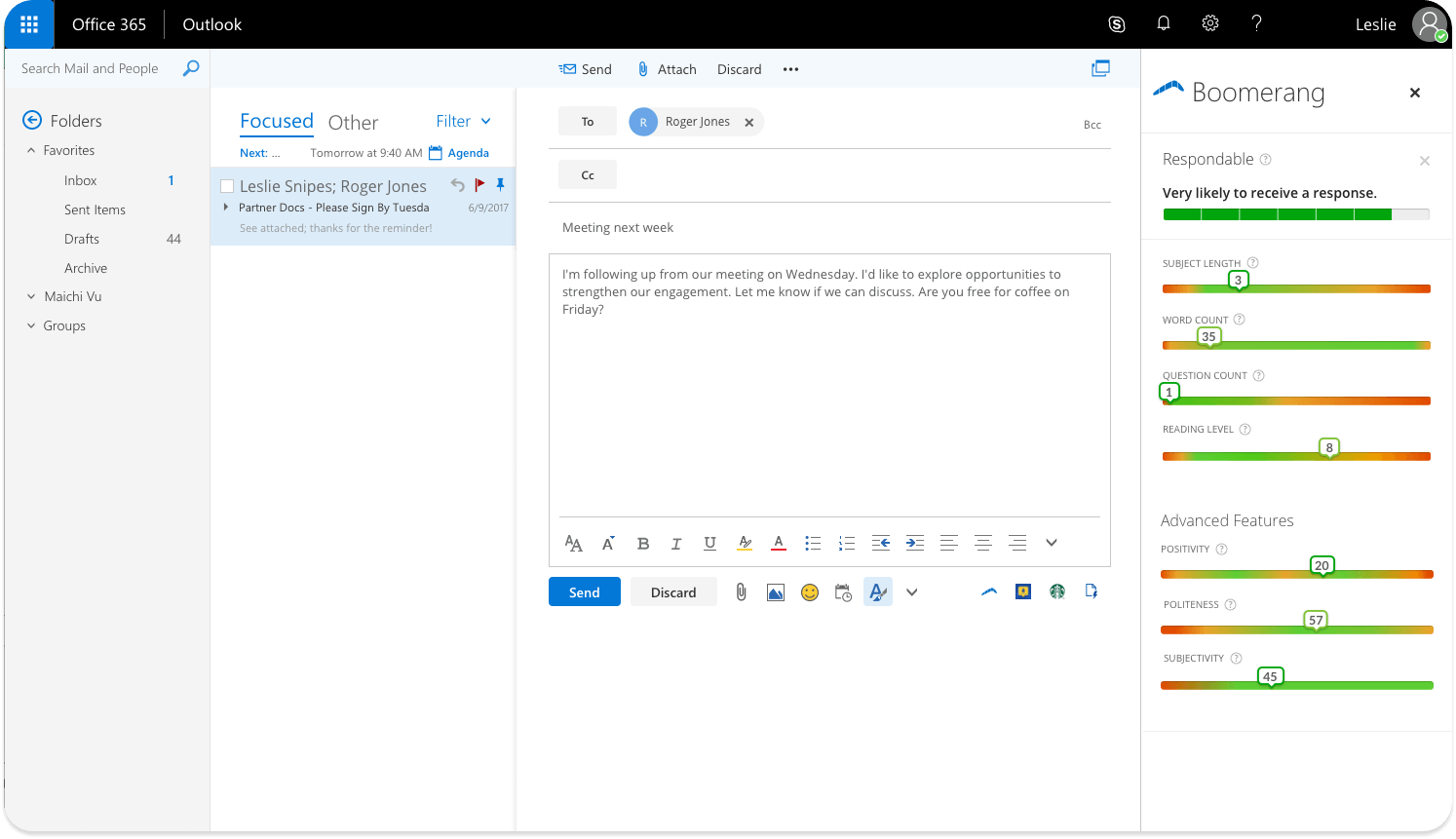
Task: Pop out the compose window
Action: (1100, 68)
